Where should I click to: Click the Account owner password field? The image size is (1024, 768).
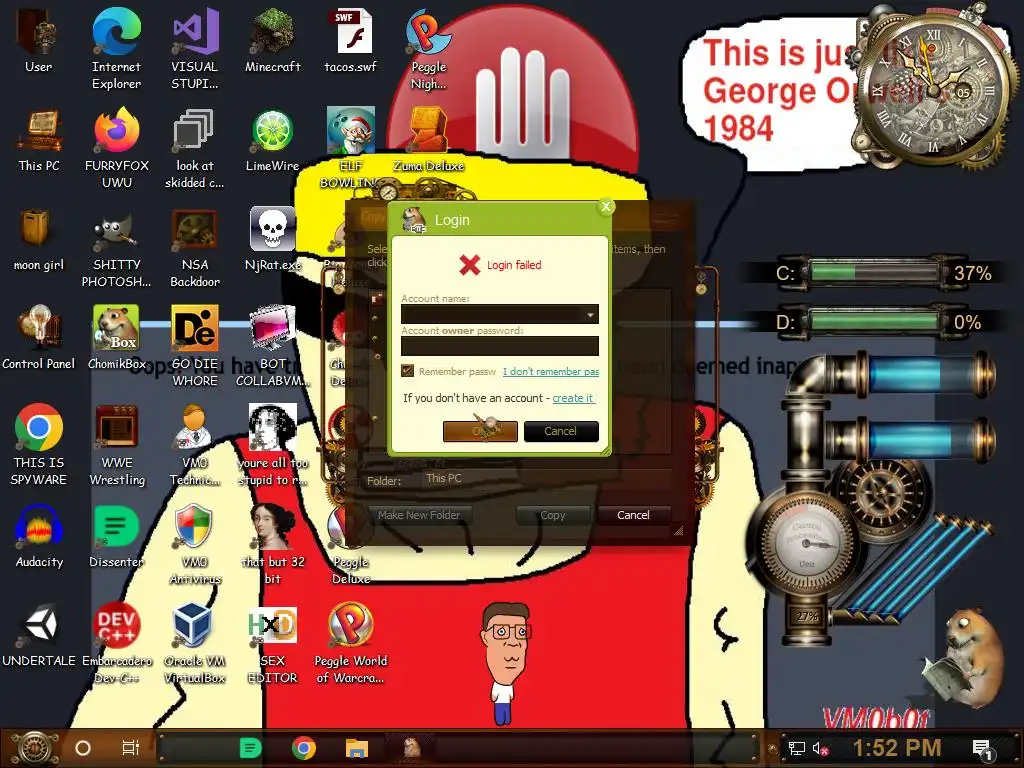pos(500,346)
